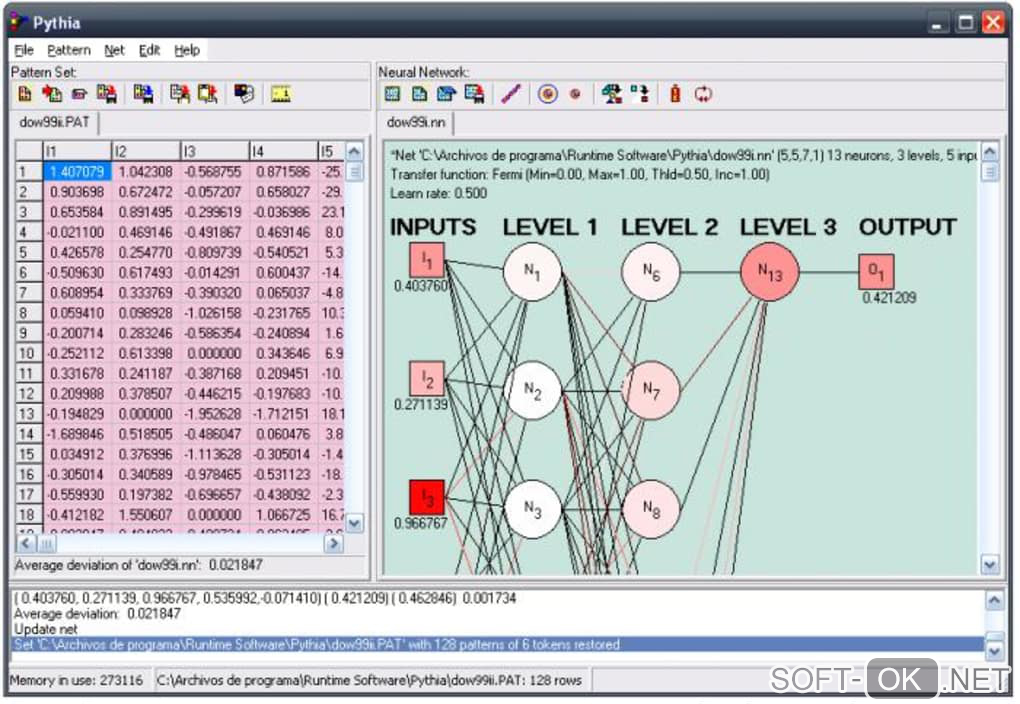Click the dark picture-and-tag icon in Pattern Set toolbar

pyautogui.click(x=244, y=94)
